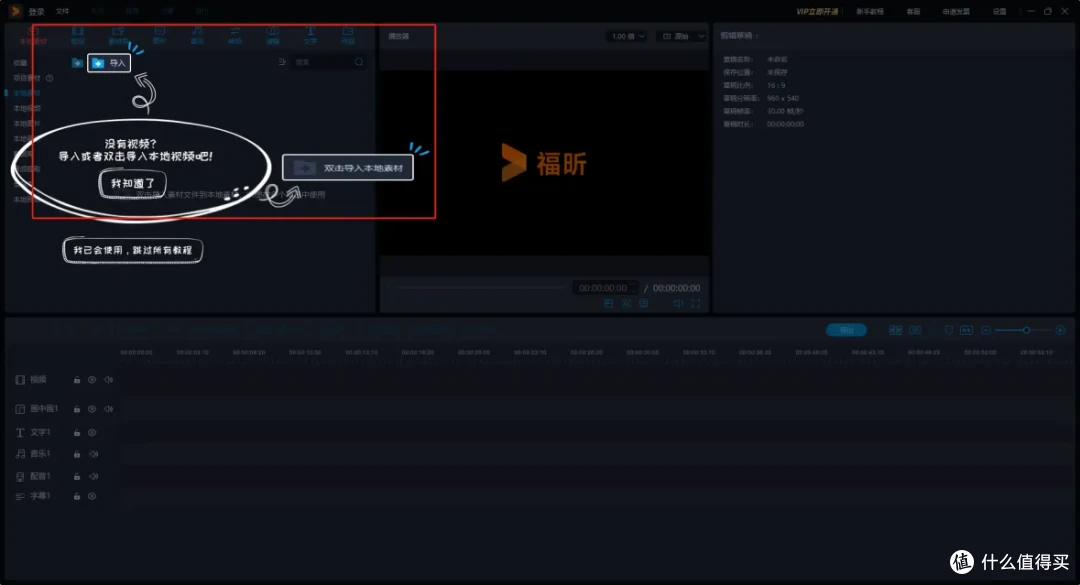Open 申请发票 in the title bar

(956, 12)
